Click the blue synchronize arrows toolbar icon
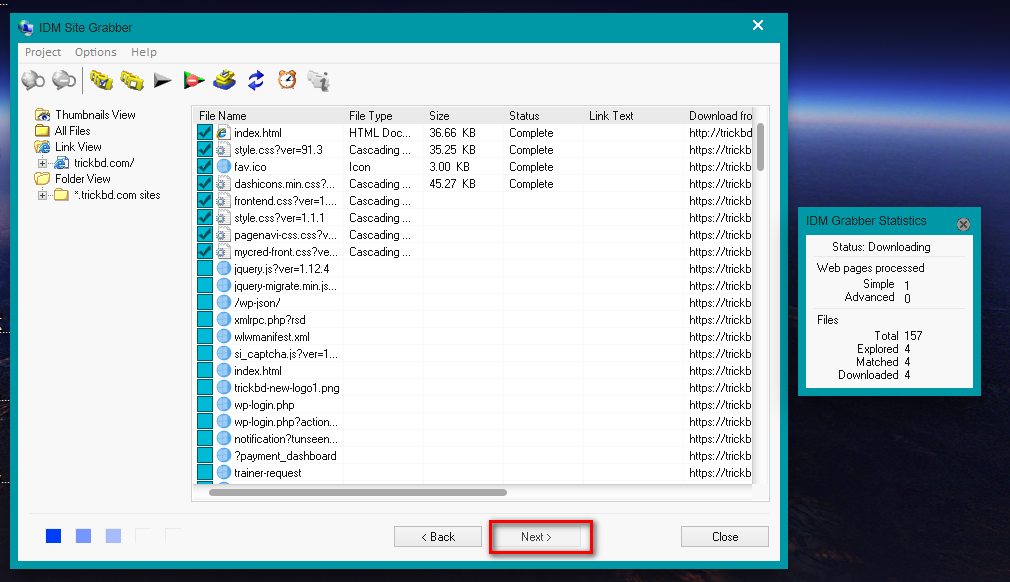The width and height of the screenshot is (1010, 582). (256, 80)
